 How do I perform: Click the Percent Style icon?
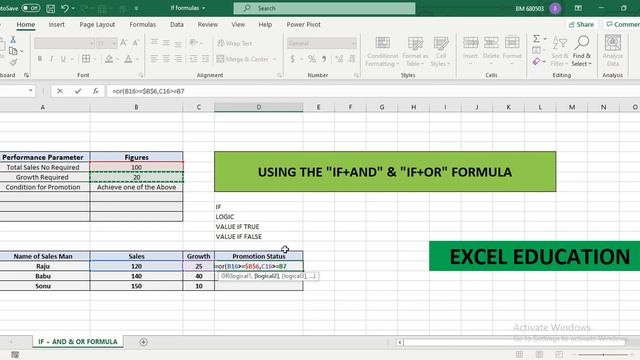pos(312,59)
